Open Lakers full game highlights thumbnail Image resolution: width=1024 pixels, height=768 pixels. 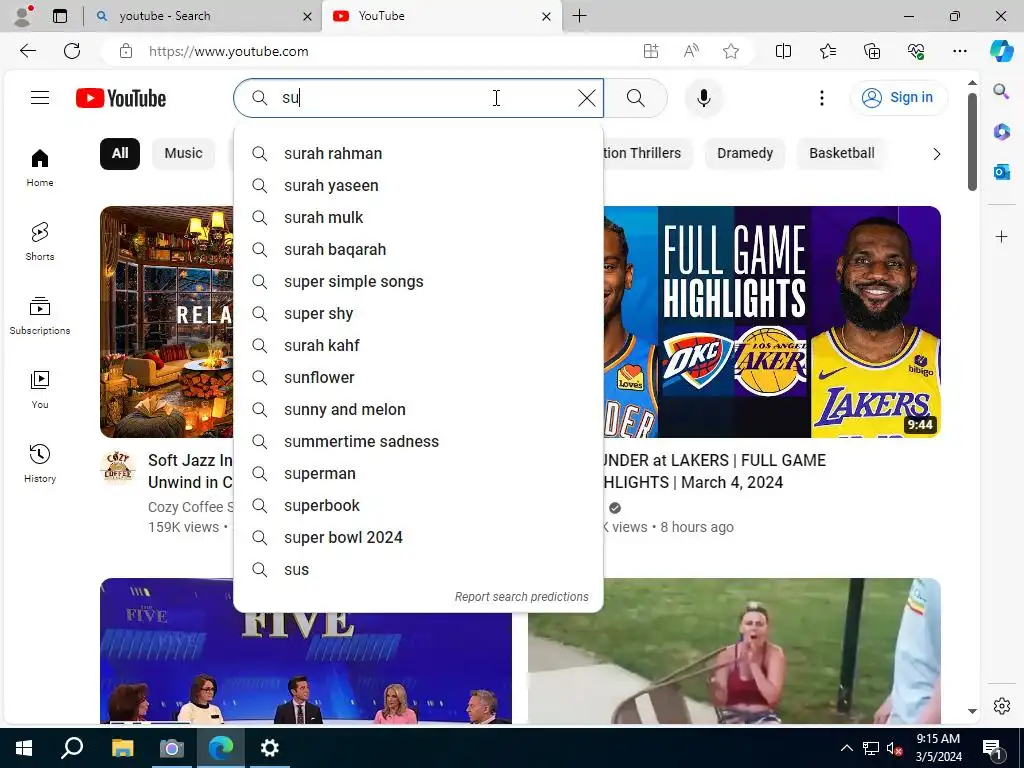pyautogui.click(x=772, y=322)
